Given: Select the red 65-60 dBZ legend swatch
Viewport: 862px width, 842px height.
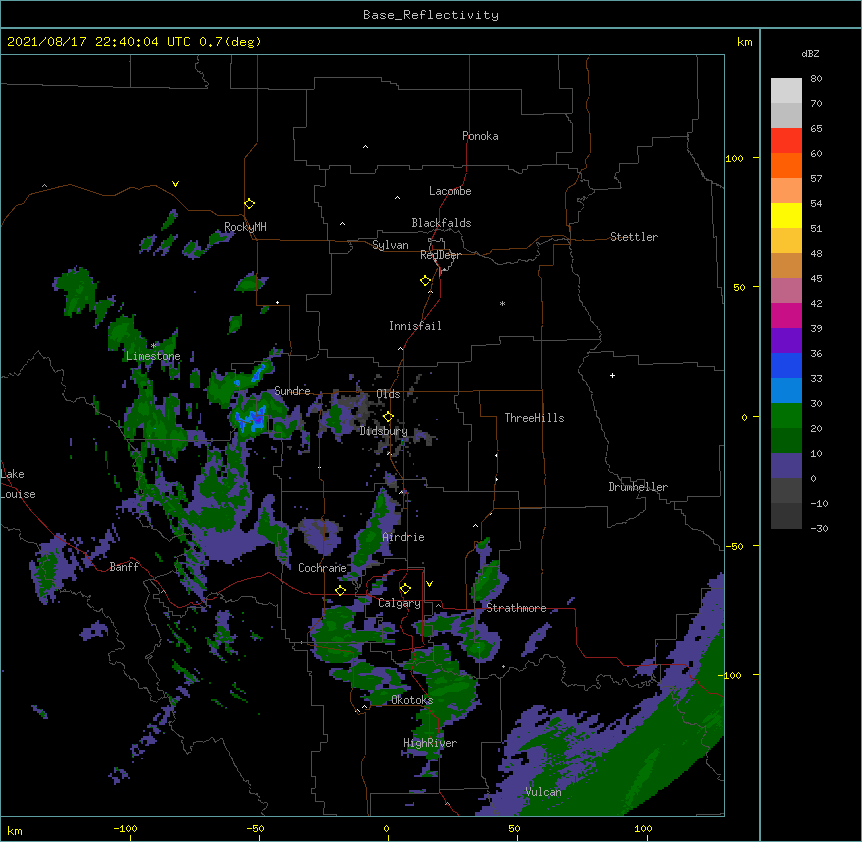Looking at the screenshot, I should (x=786, y=141).
